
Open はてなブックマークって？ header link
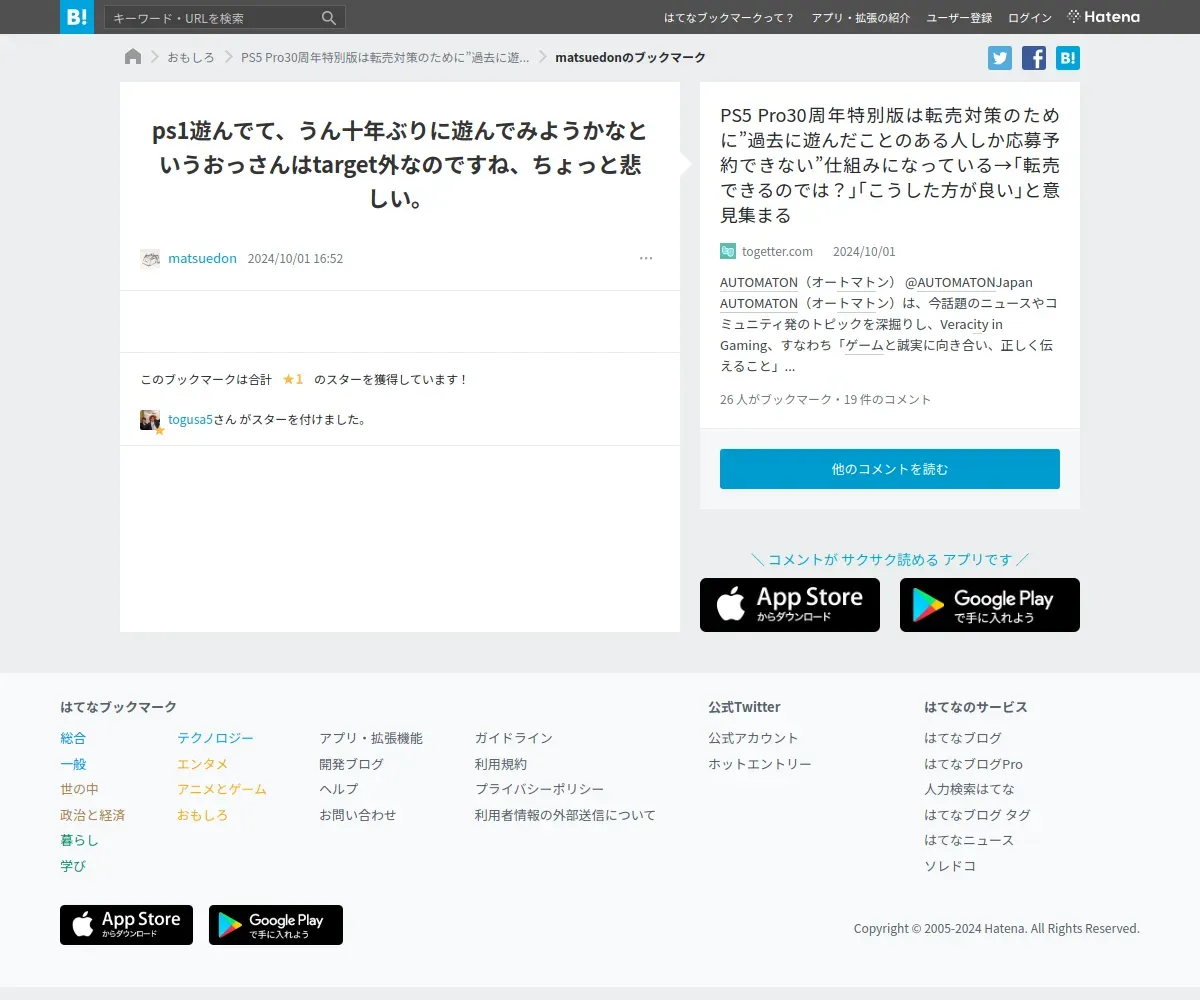click(729, 18)
